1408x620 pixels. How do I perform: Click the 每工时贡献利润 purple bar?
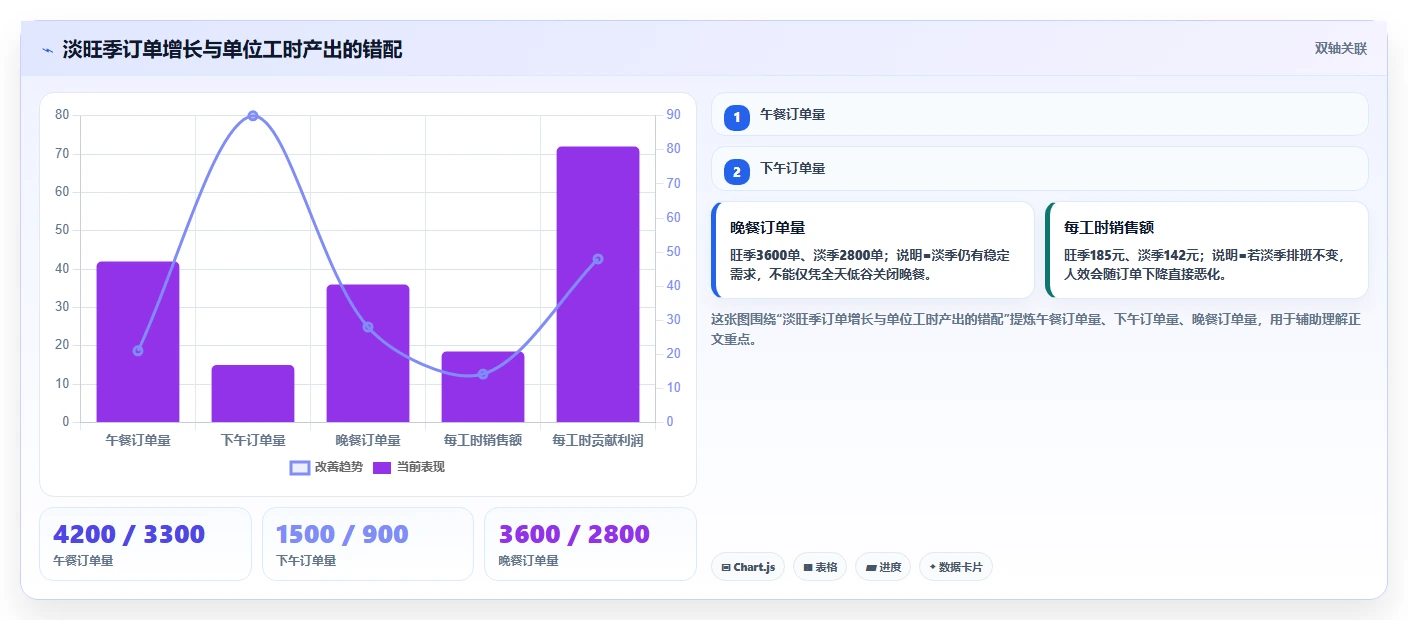(x=598, y=284)
